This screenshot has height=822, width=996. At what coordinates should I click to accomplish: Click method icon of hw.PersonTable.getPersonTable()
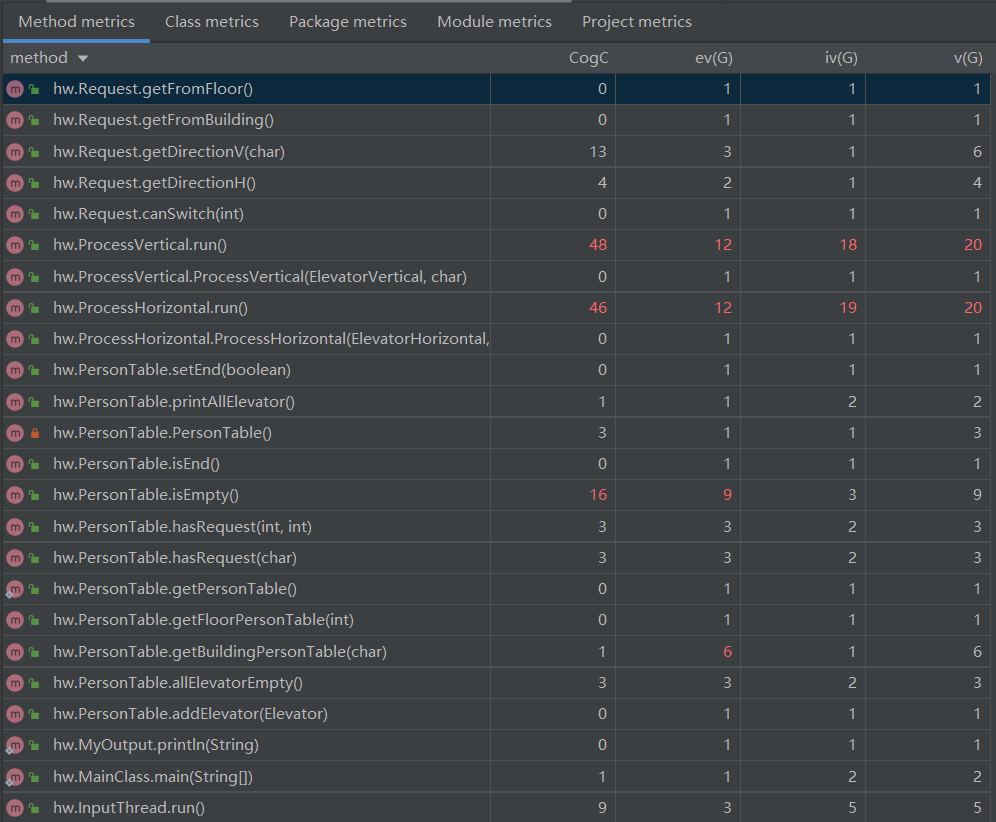point(14,589)
